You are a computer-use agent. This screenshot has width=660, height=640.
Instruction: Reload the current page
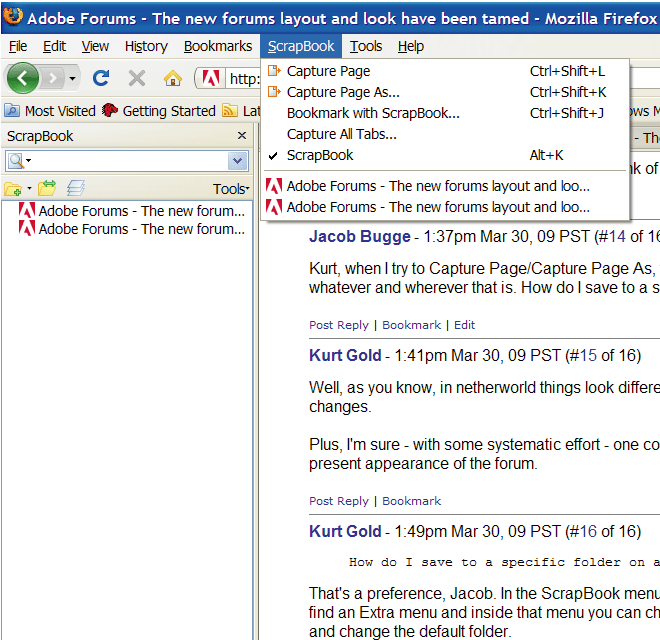tap(101, 78)
